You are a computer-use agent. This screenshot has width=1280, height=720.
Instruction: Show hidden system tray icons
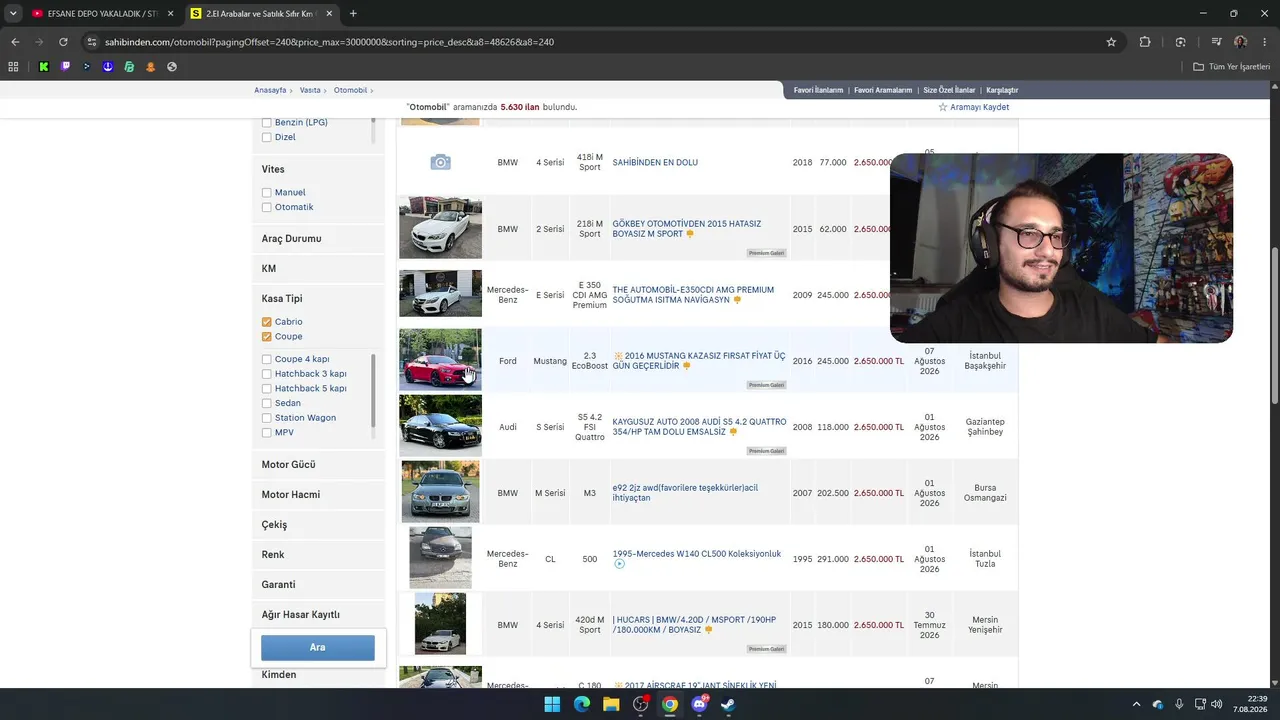click(x=1136, y=704)
